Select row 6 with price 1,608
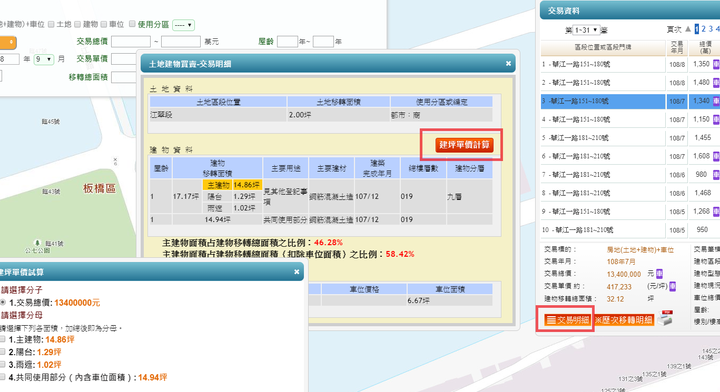720x392 pixels. point(630,156)
